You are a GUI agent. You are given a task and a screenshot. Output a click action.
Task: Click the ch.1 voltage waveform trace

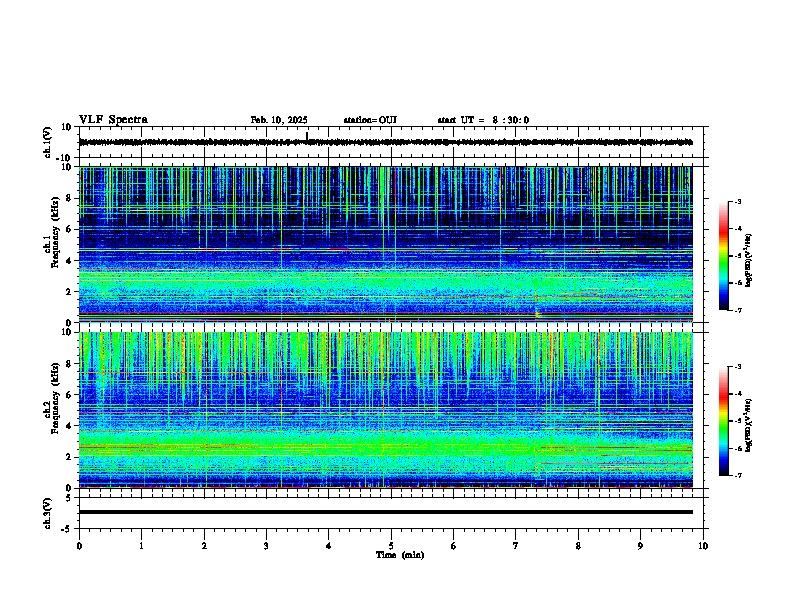(x=385, y=142)
